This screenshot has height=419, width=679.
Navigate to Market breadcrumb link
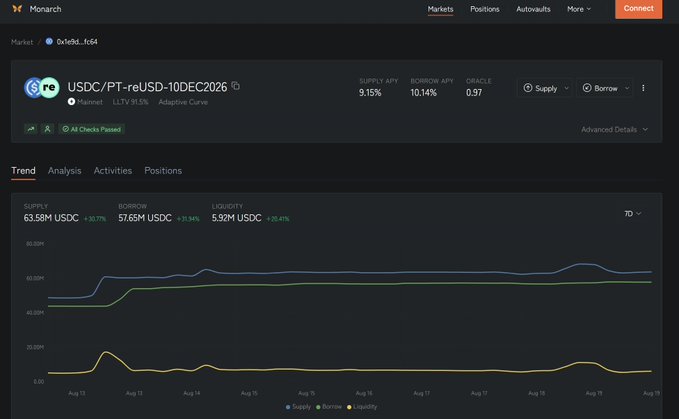tap(22, 42)
